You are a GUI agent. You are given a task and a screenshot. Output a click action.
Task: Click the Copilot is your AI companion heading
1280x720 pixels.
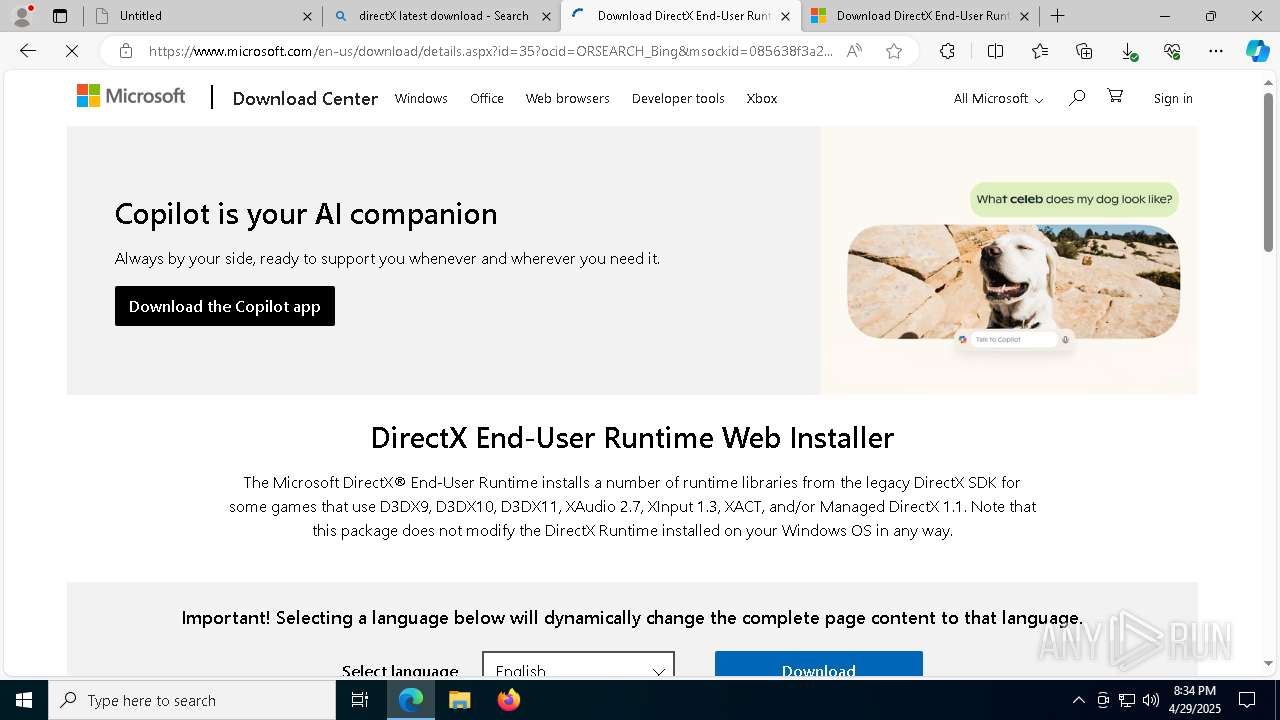point(306,214)
